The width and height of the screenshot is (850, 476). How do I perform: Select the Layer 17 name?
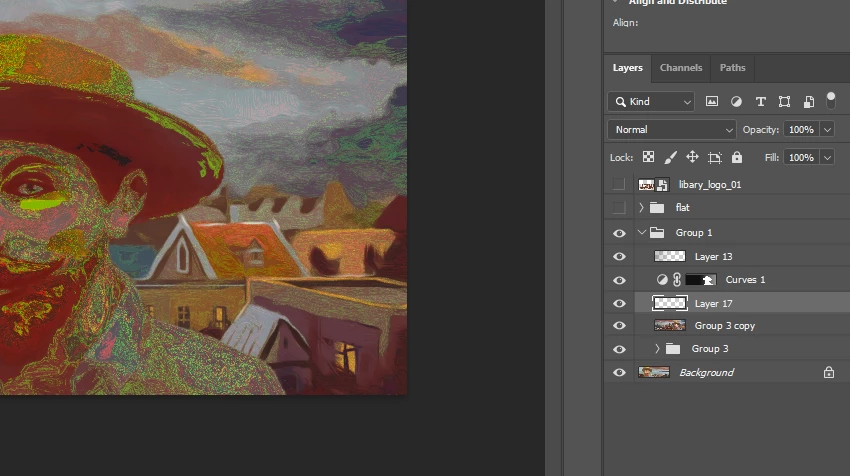[713, 304]
